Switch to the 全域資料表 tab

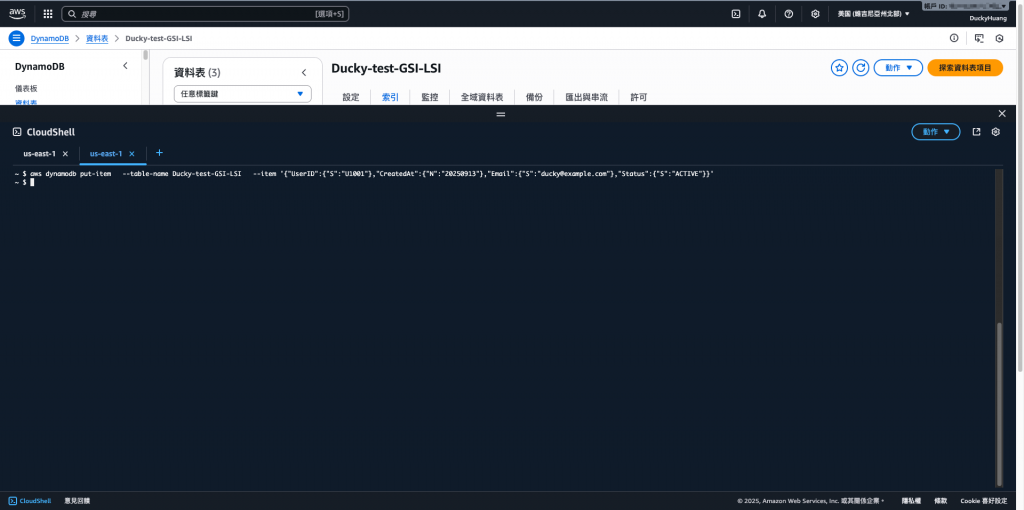[482, 97]
